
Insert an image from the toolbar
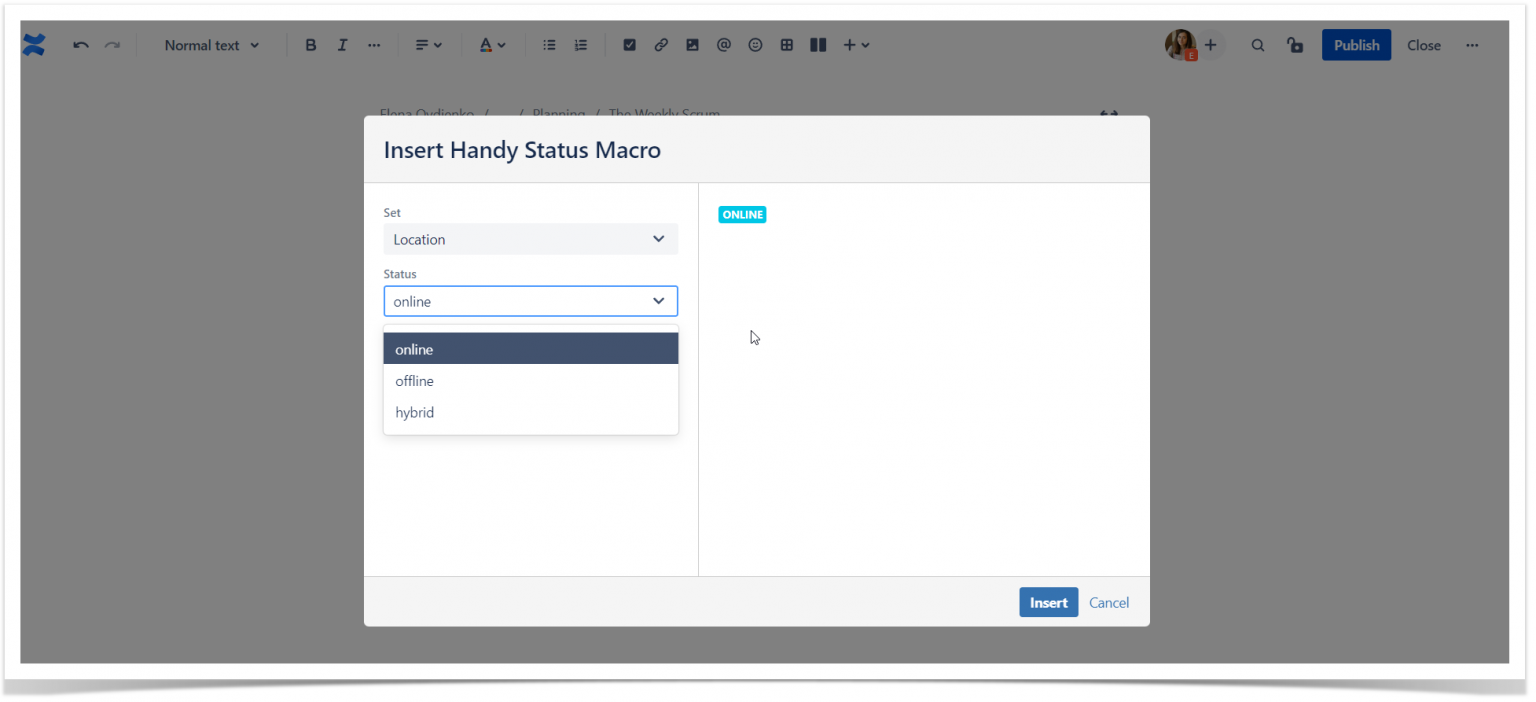click(692, 44)
